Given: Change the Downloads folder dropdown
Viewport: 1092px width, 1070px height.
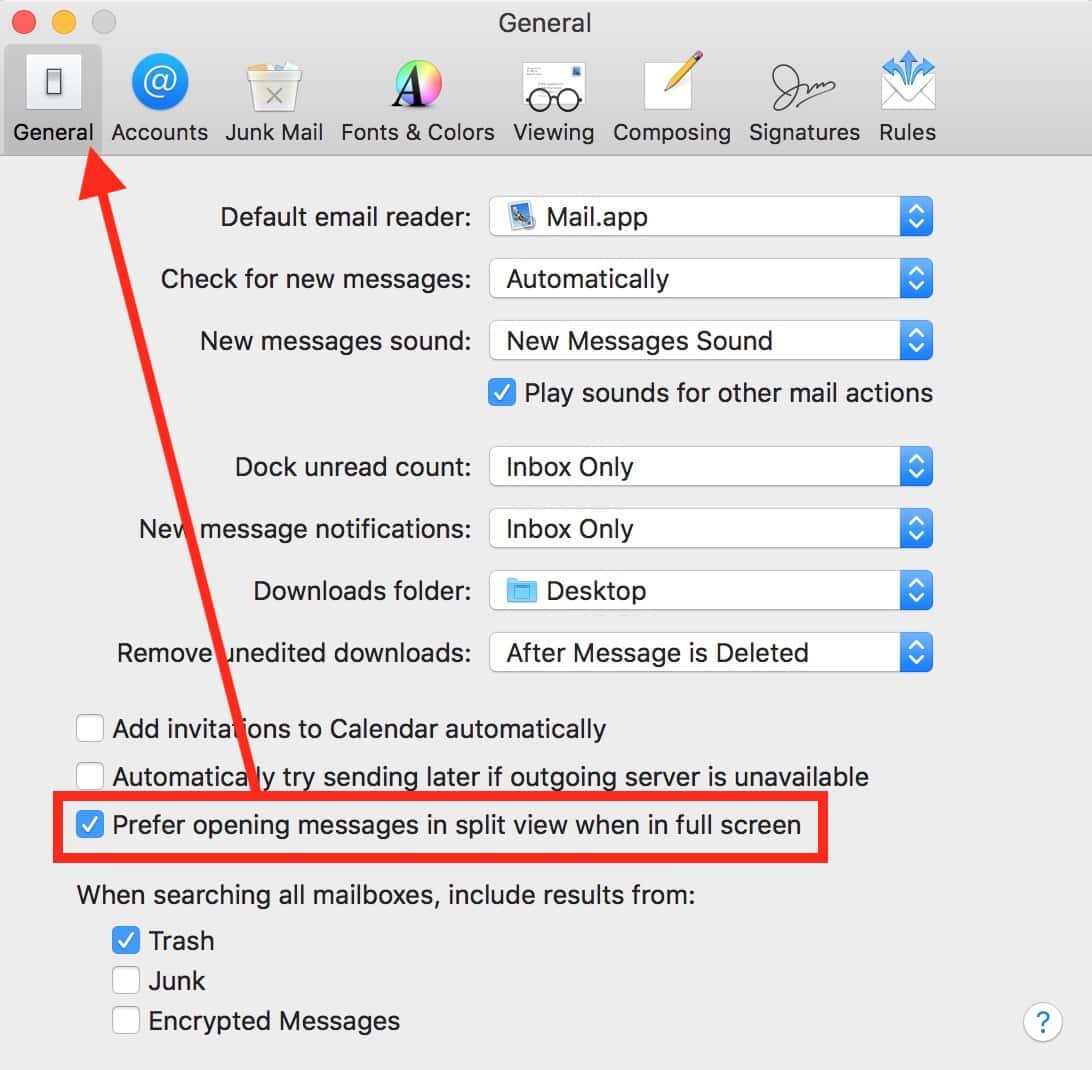Looking at the screenshot, I should 710,591.
